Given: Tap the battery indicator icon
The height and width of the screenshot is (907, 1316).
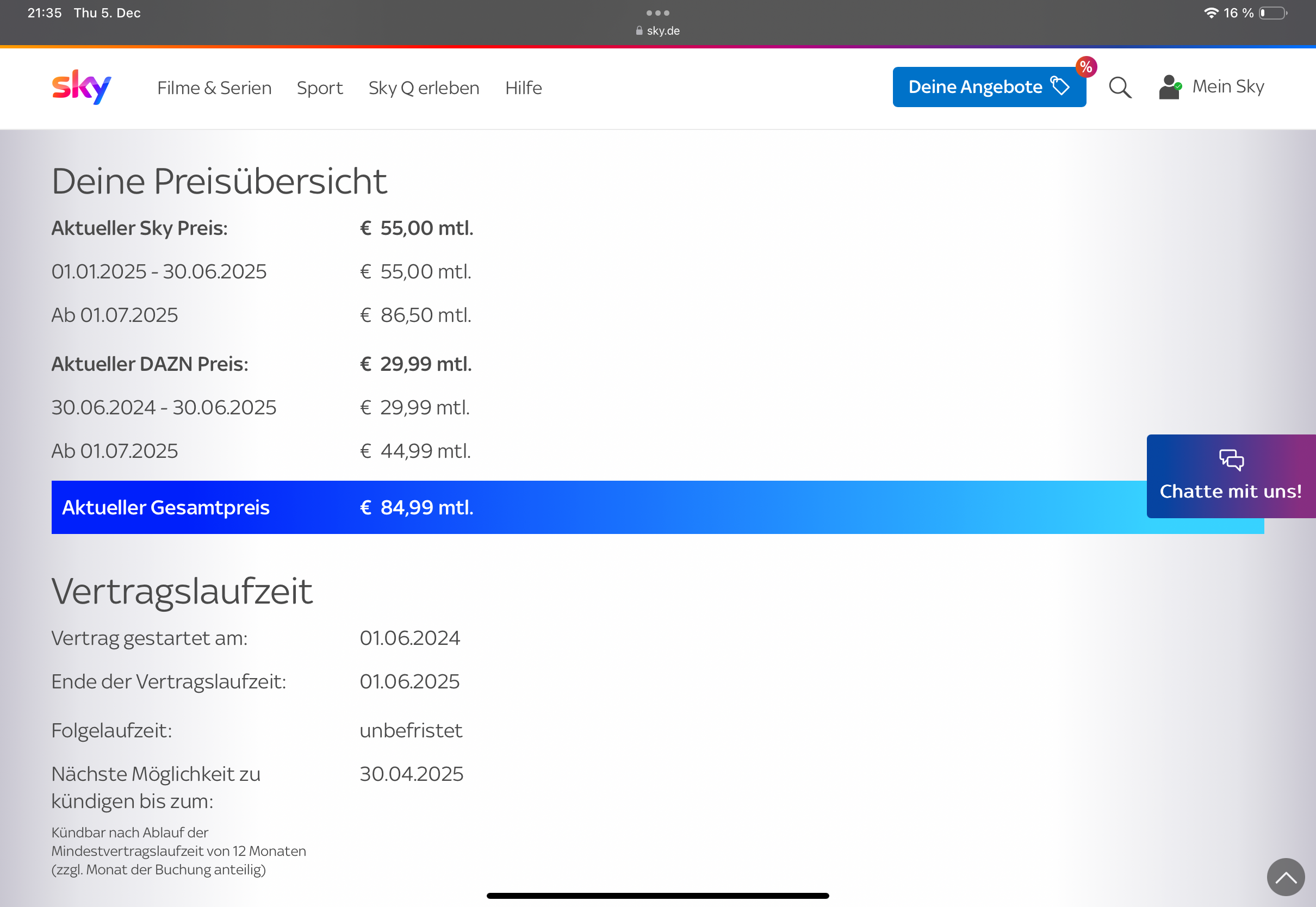Looking at the screenshot, I should coord(1273,13).
